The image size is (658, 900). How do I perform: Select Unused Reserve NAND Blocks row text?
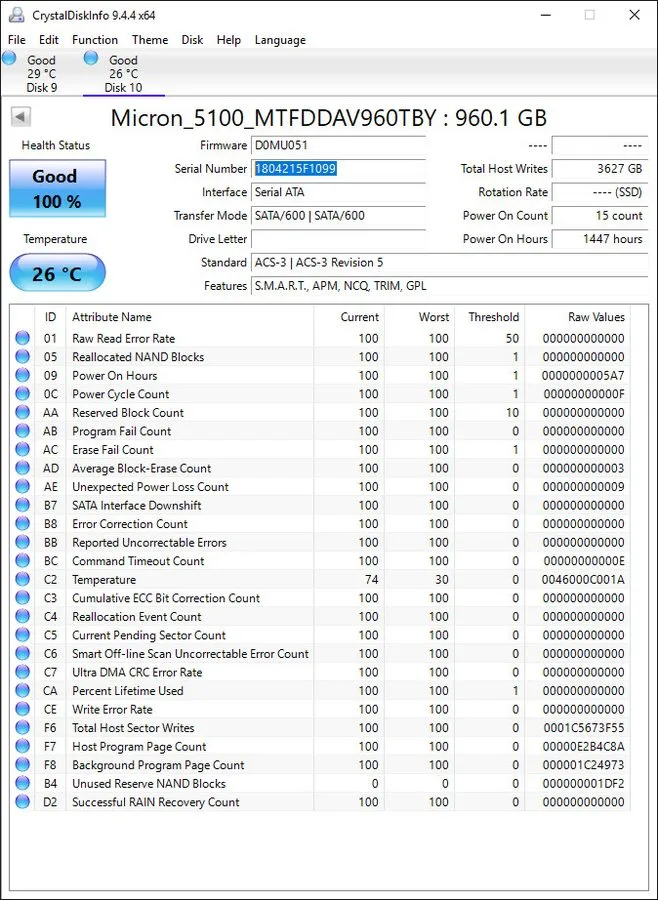point(149,783)
